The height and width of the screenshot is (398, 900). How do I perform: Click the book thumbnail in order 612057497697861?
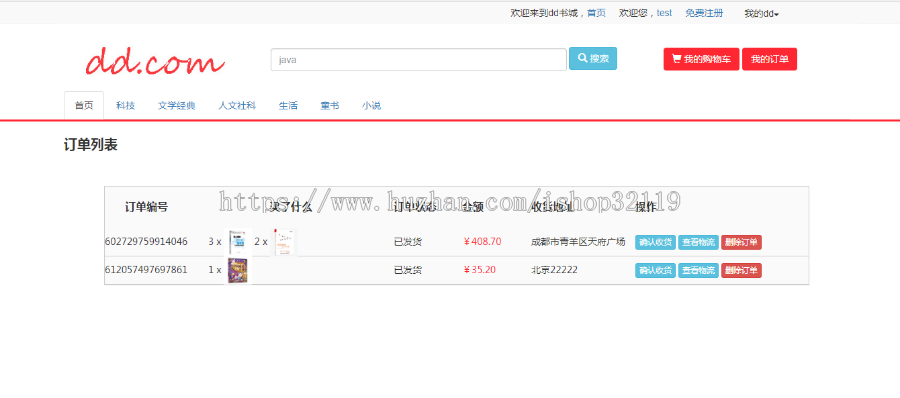pos(238,270)
